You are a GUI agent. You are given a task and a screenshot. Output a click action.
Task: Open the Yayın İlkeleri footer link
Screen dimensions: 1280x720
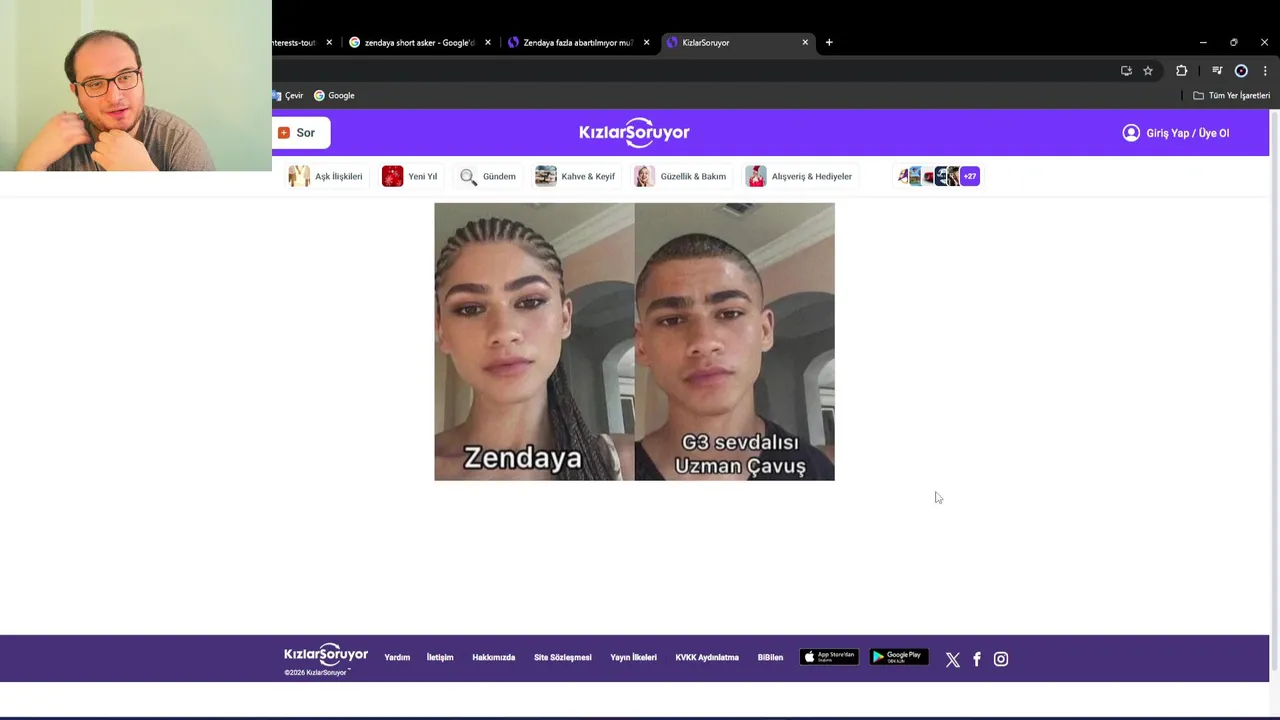coord(633,658)
